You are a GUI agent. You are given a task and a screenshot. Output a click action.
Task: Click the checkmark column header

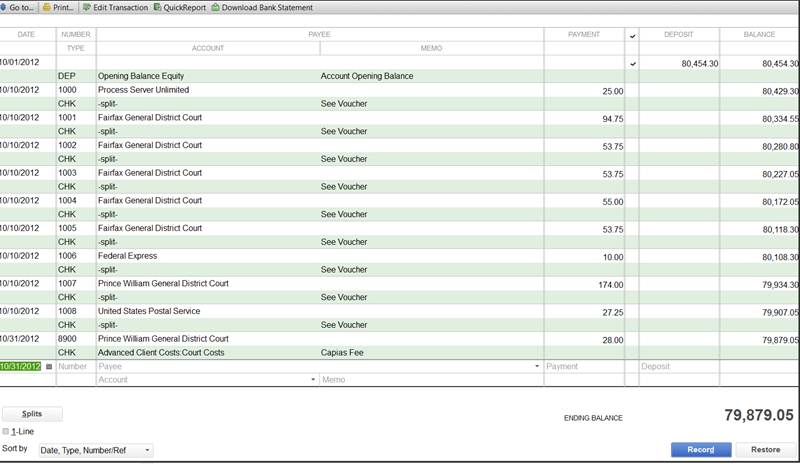(632, 35)
